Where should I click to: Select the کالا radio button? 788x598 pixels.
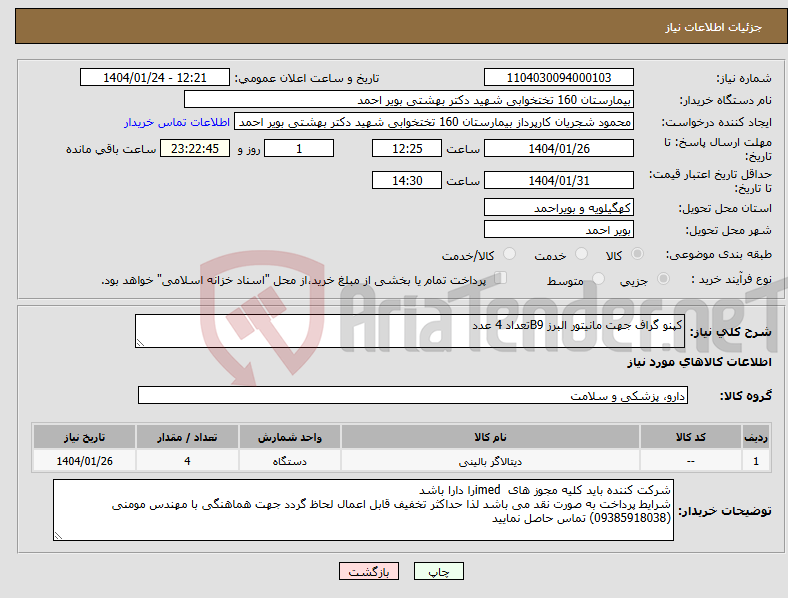pyautogui.click(x=637, y=254)
